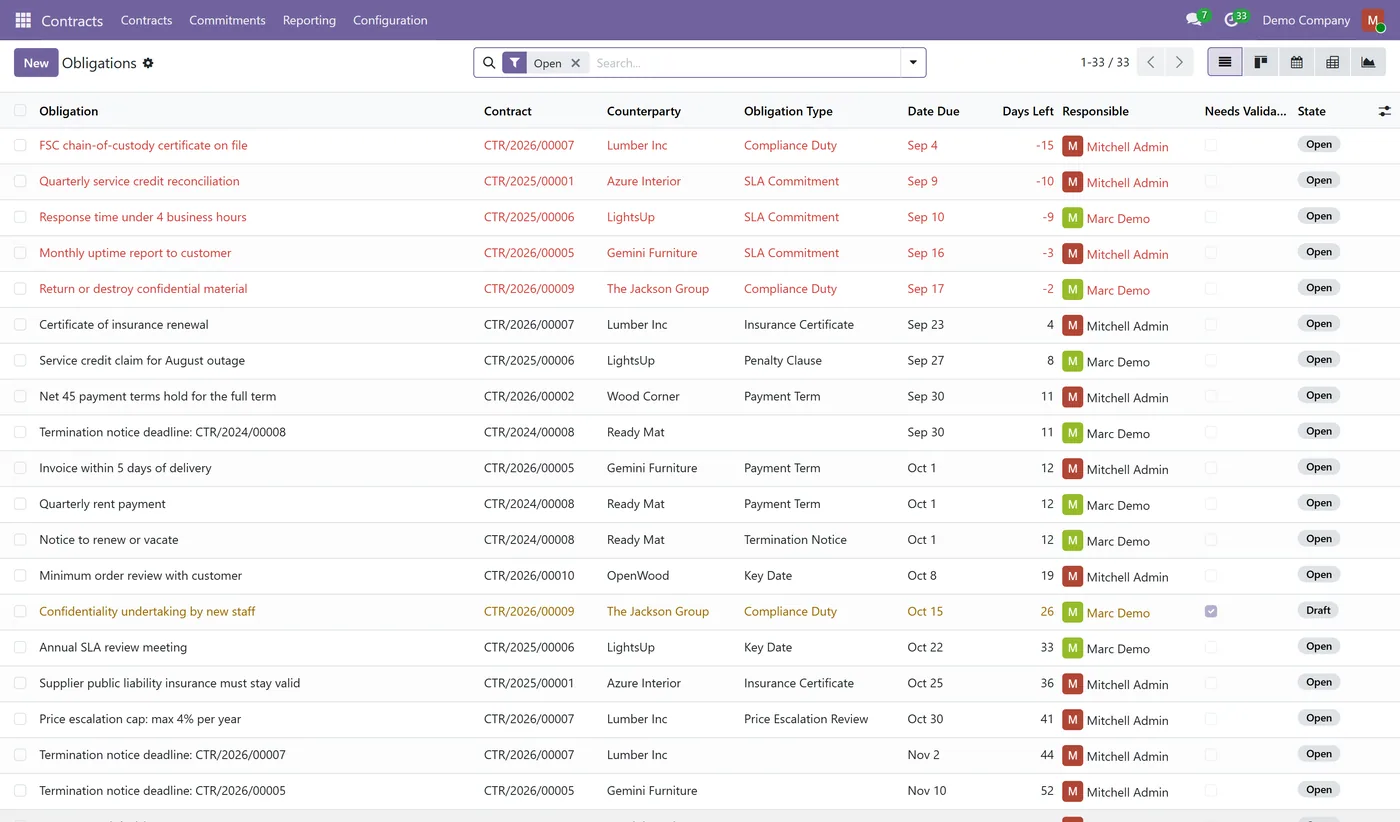The width and height of the screenshot is (1400, 822).
Task: Sort by the Obligation Type column header
Action: click(x=788, y=111)
